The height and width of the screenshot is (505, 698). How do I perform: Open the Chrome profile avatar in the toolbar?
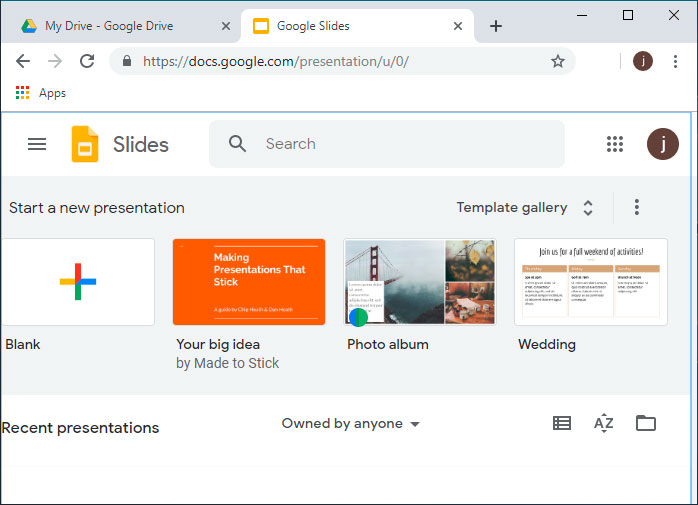pyautogui.click(x=643, y=61)
